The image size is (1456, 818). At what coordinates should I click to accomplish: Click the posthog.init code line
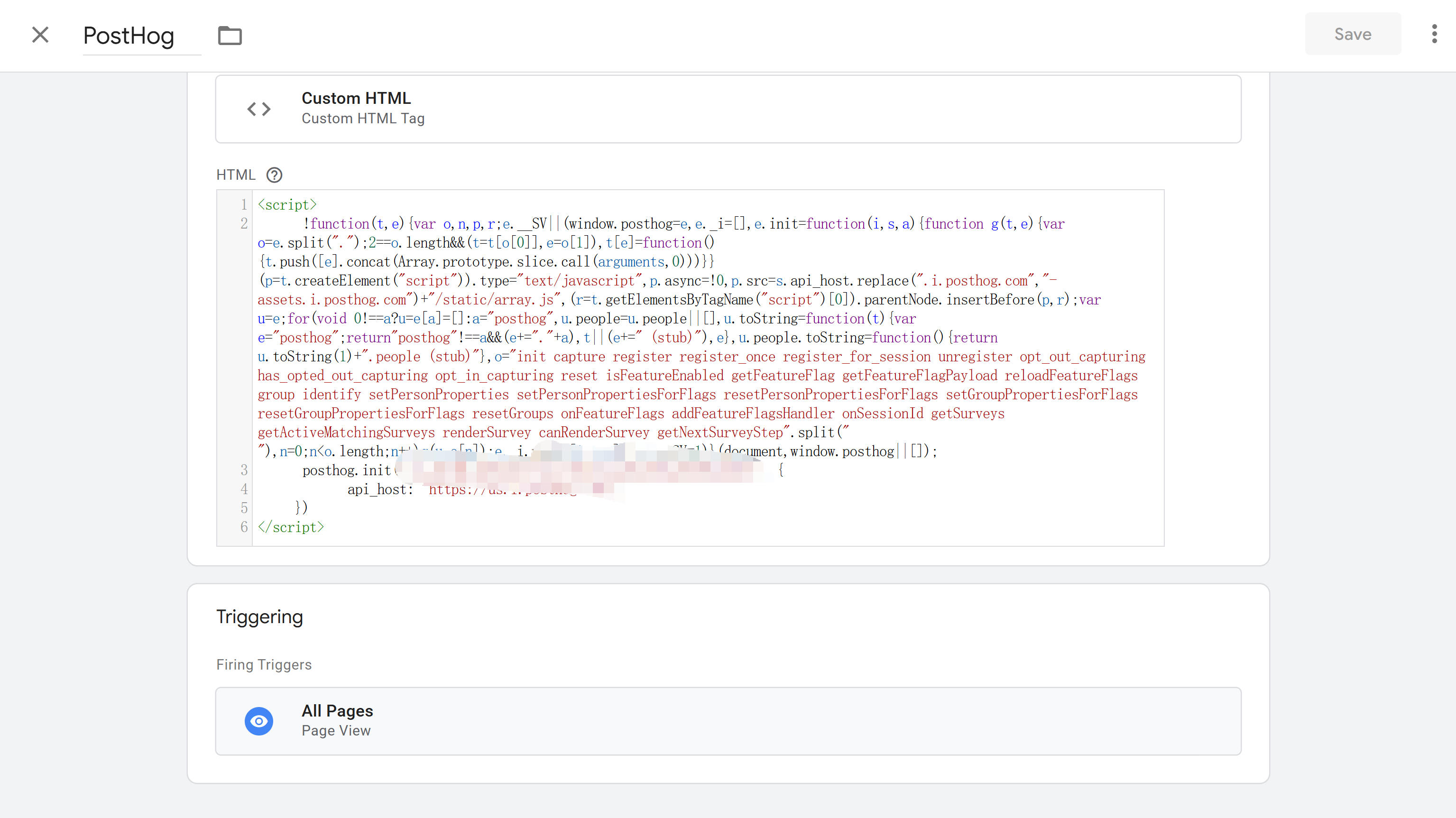click(x=347, y=470)
